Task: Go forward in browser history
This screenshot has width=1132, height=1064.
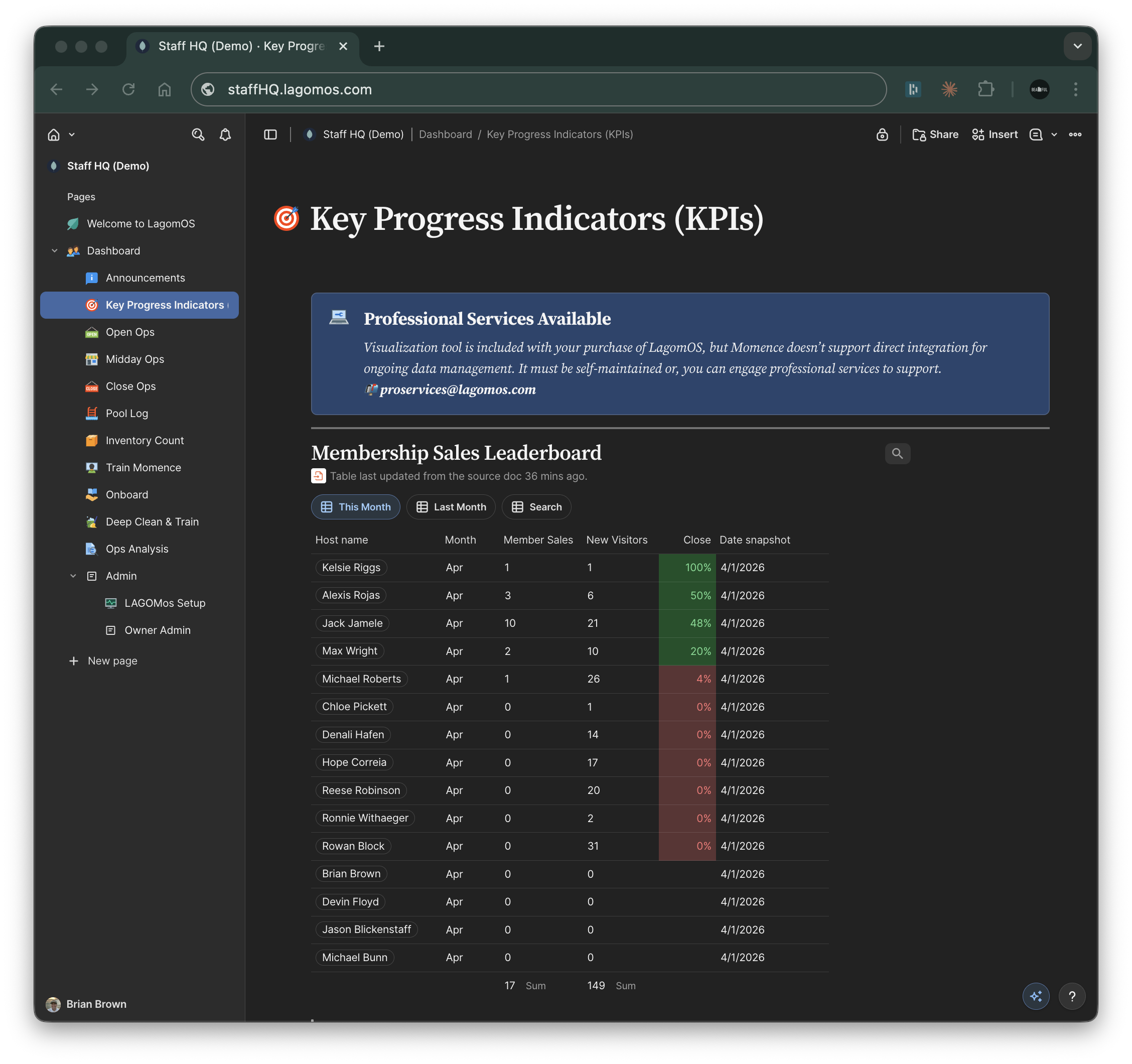Action: (x=92, y=89)
